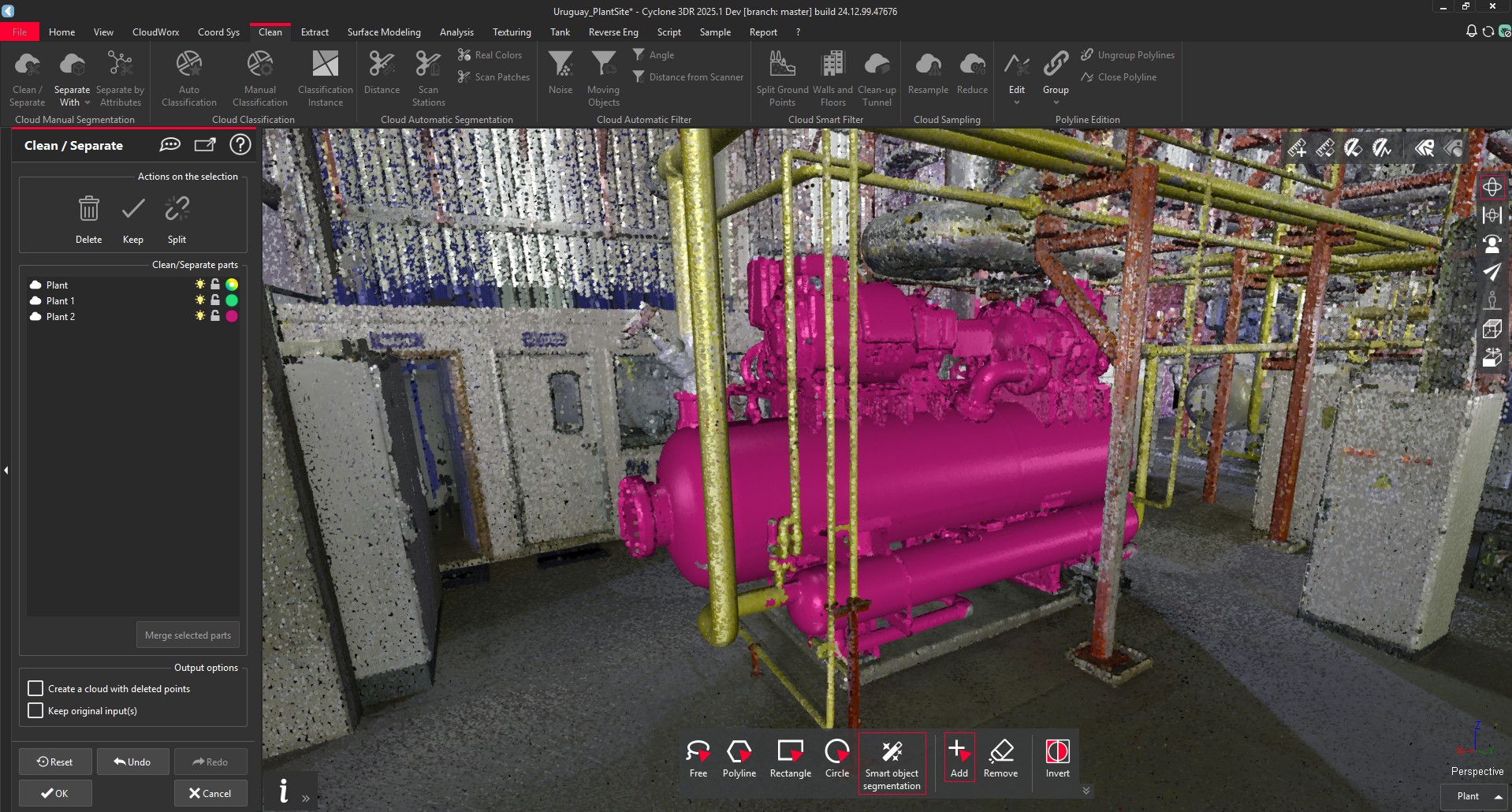Open the Reverse Eng menu
This screenshot has width=1512, height=812.
(613, 32)
